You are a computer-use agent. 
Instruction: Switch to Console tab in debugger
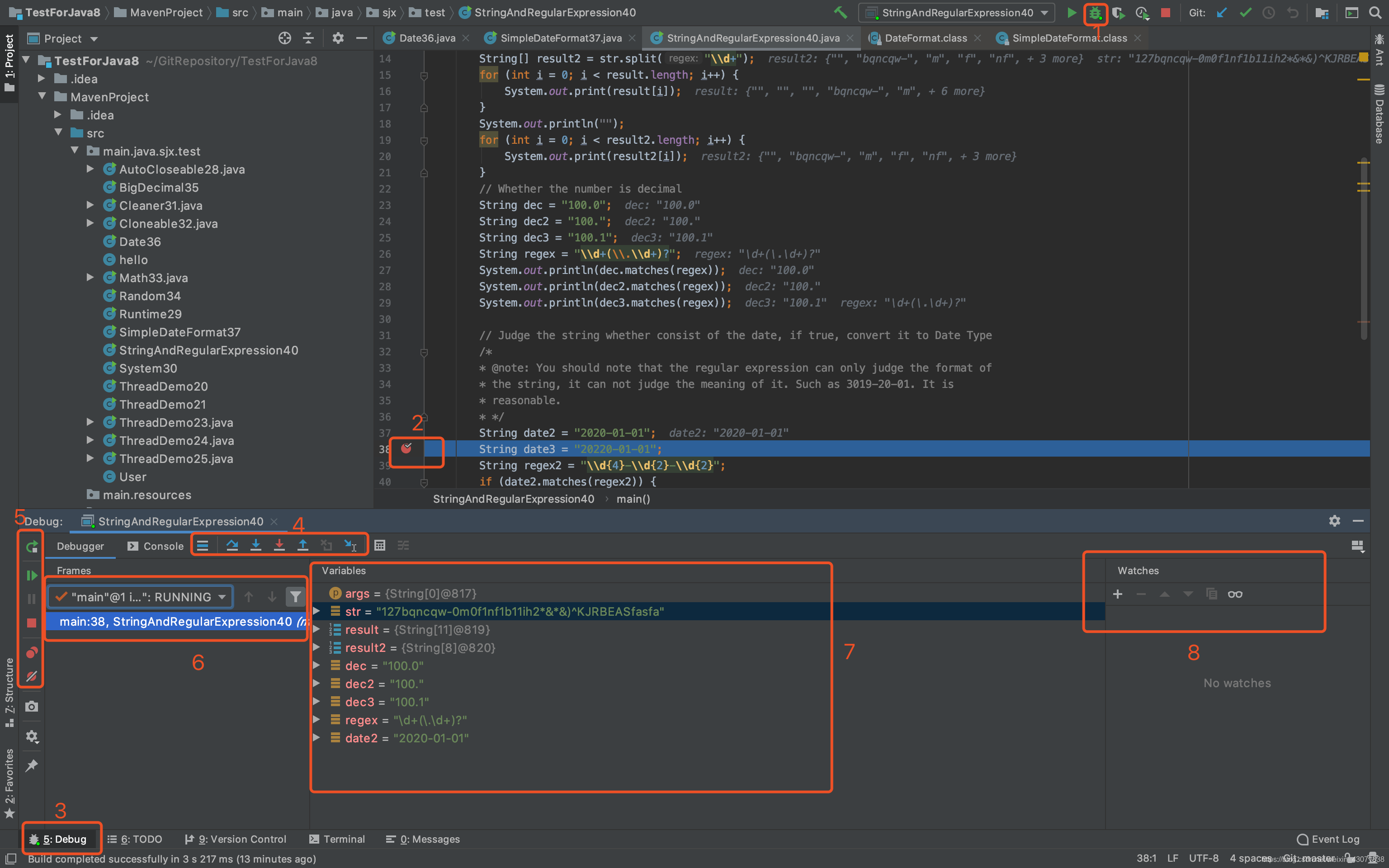[156, 546]
